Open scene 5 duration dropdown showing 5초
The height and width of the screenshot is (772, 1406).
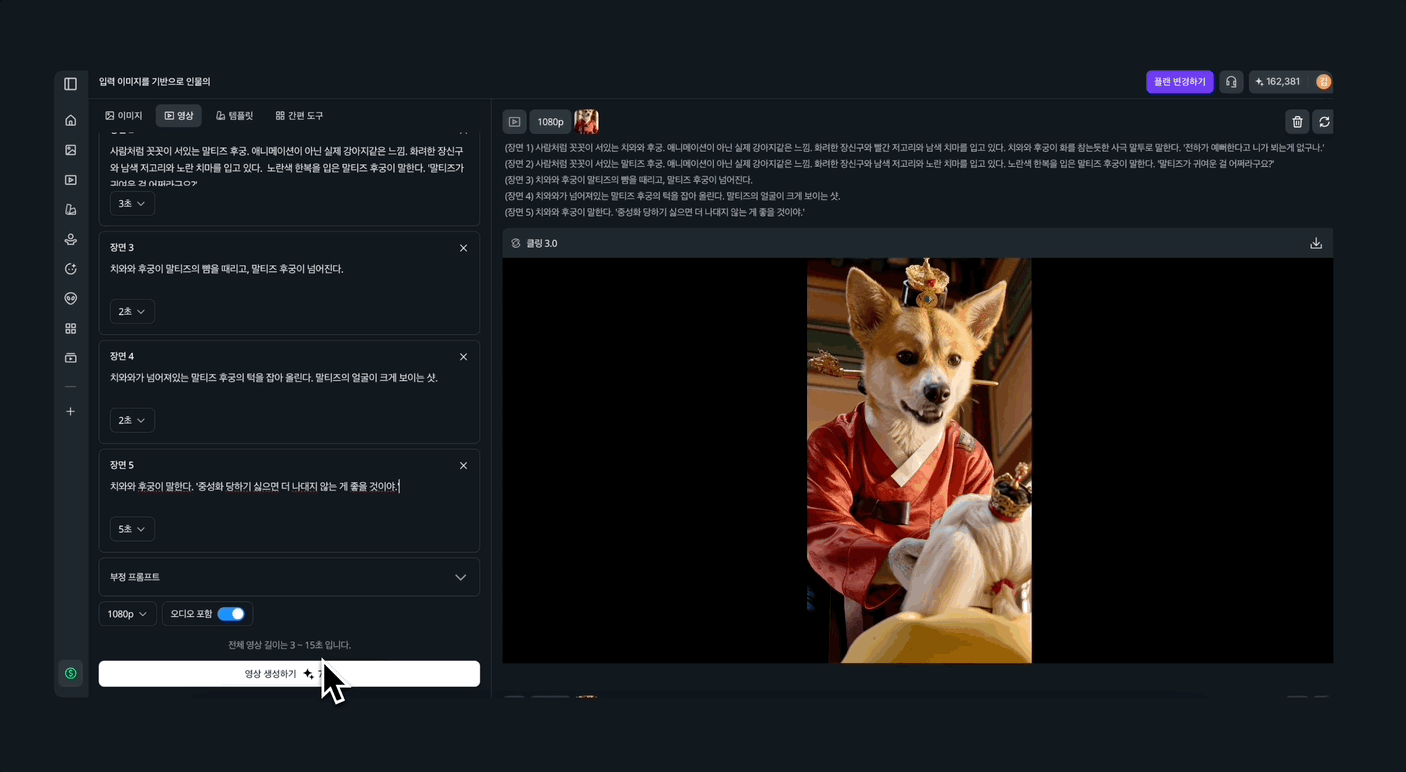132,529
